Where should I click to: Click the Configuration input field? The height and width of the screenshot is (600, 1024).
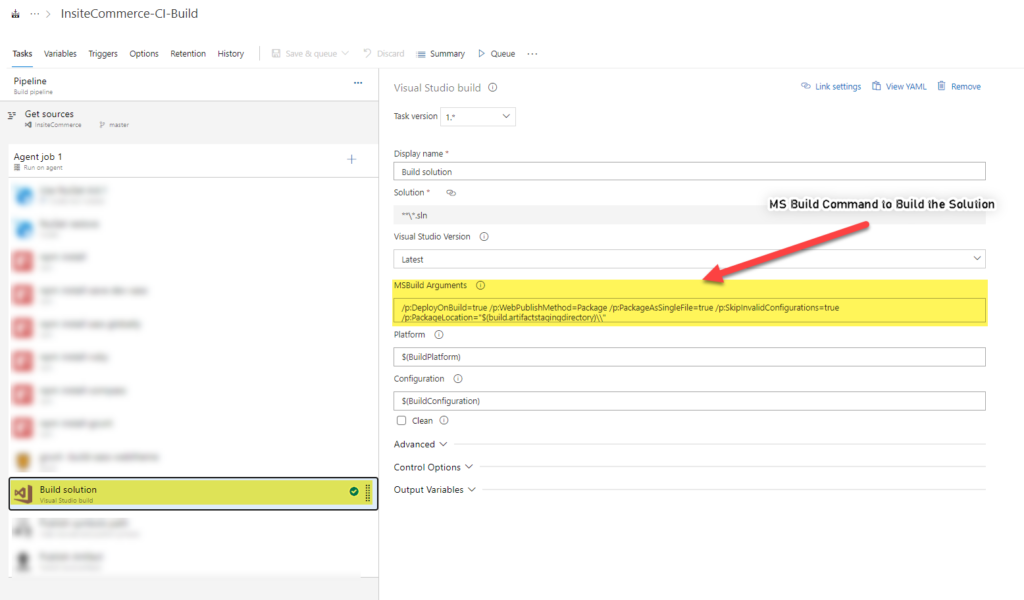click(x=689, y=401)
